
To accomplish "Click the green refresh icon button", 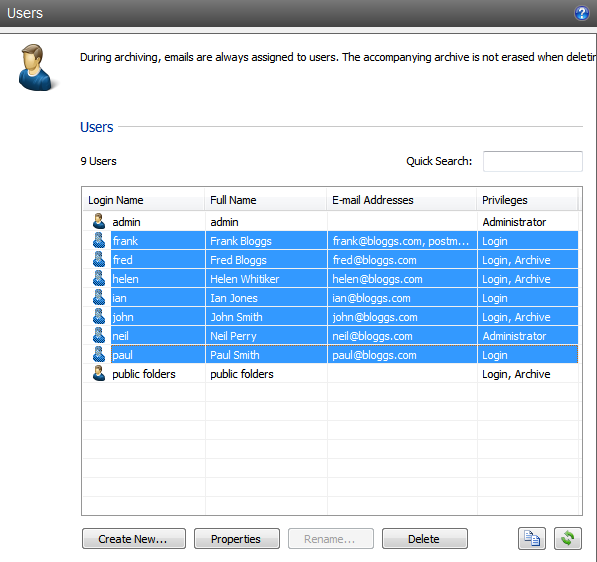I will [x=568, y=538].
